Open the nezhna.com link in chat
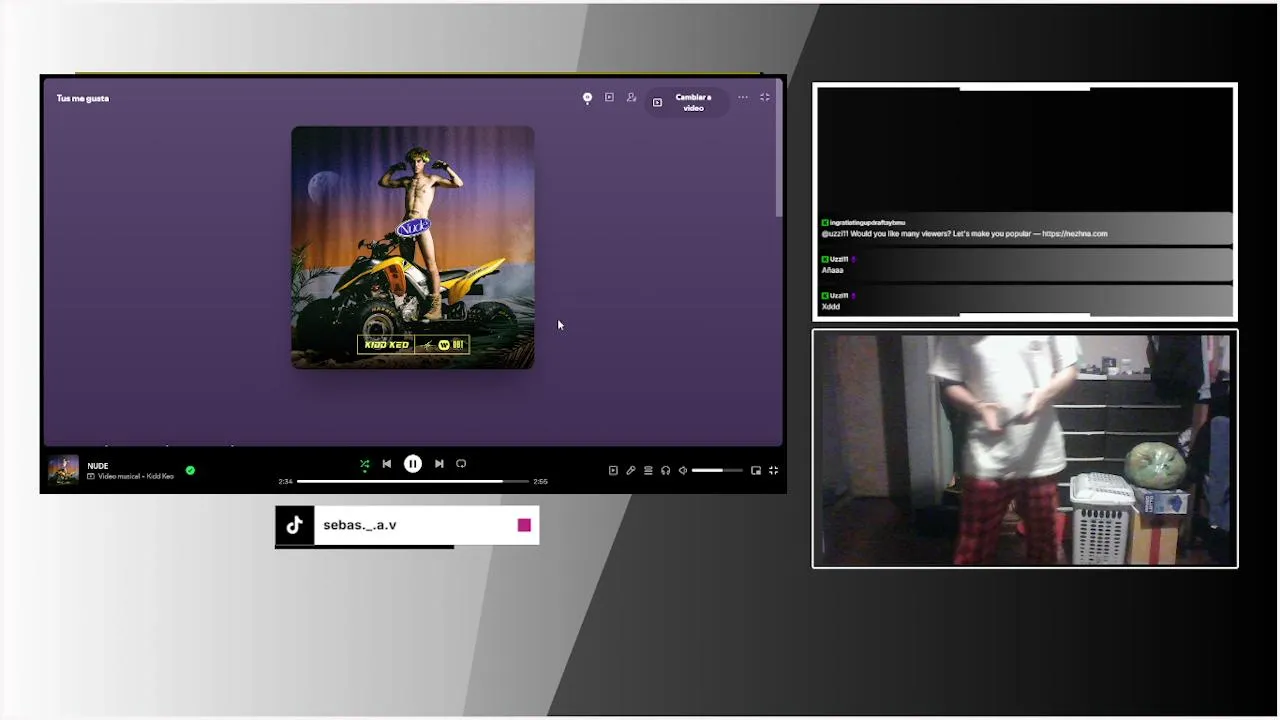This screenshot has height=720, width=1280. click(x=1075, y=234)
